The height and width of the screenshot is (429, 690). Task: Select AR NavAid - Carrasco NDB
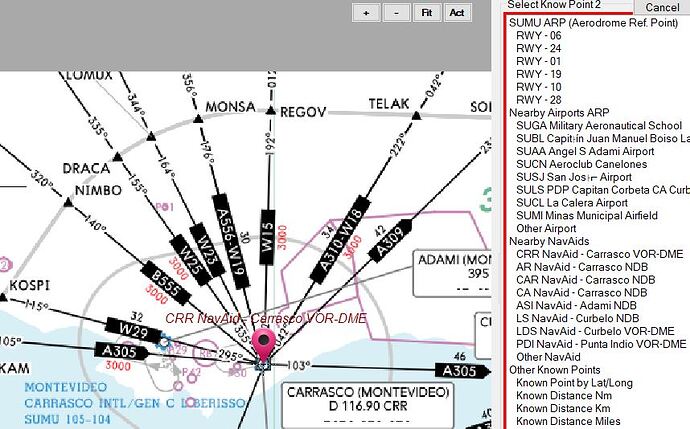582,267
